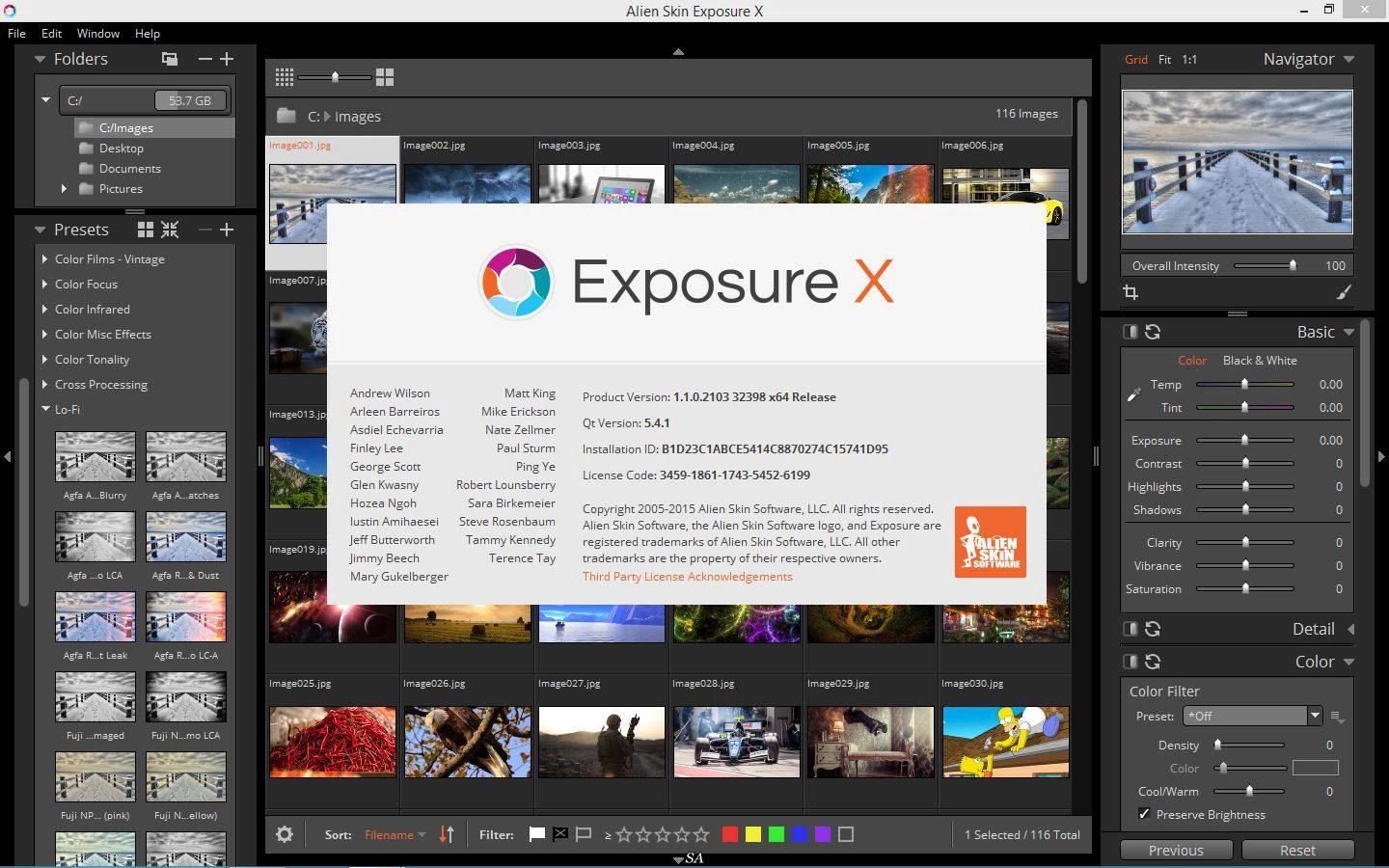
Task: Open the Color Filter preset list menu icon
Action: 1337,717
